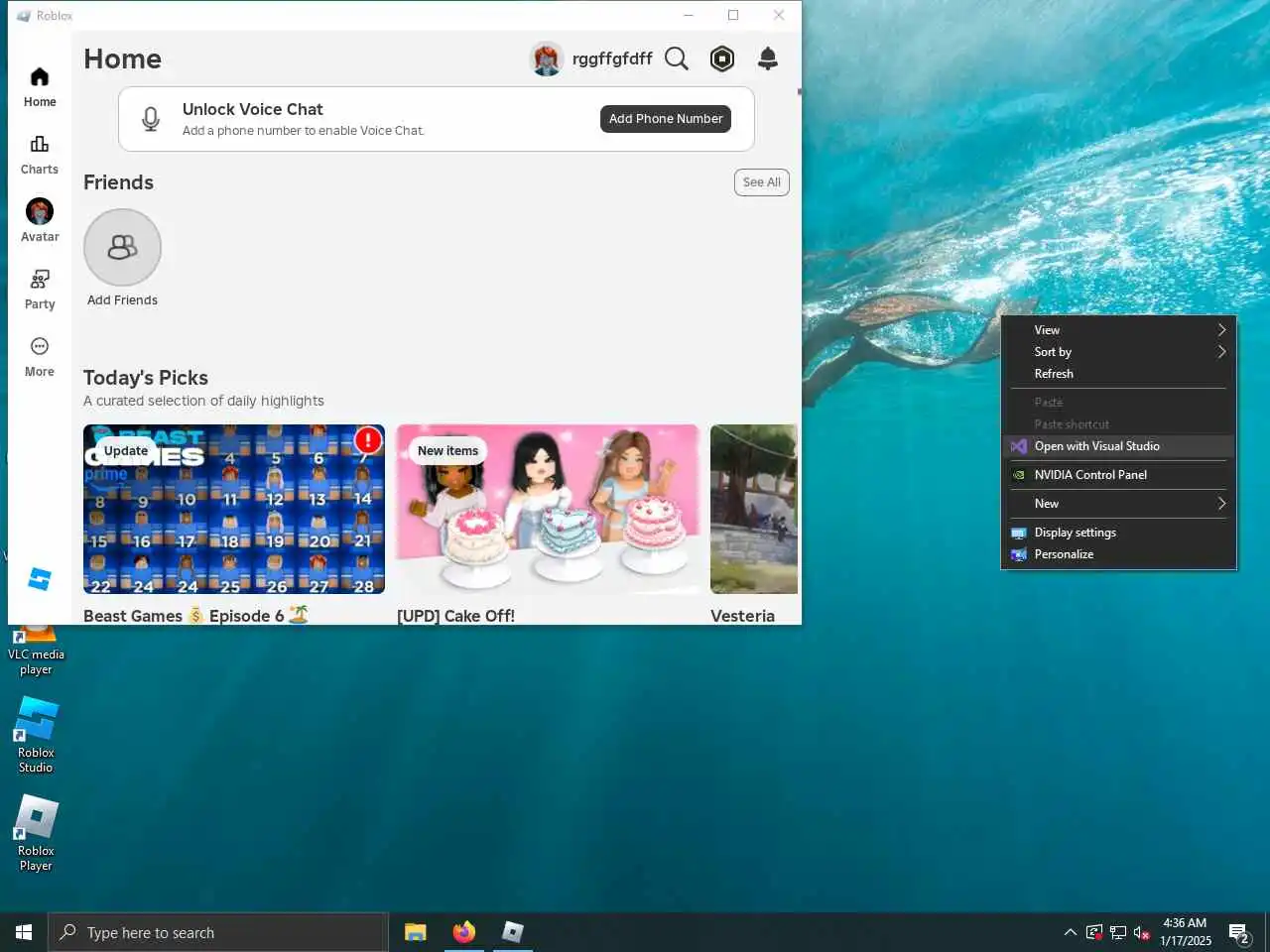The image size is (1270, 952).
Task: Open Firefox from the taskbar
Action: pos(463,932)
